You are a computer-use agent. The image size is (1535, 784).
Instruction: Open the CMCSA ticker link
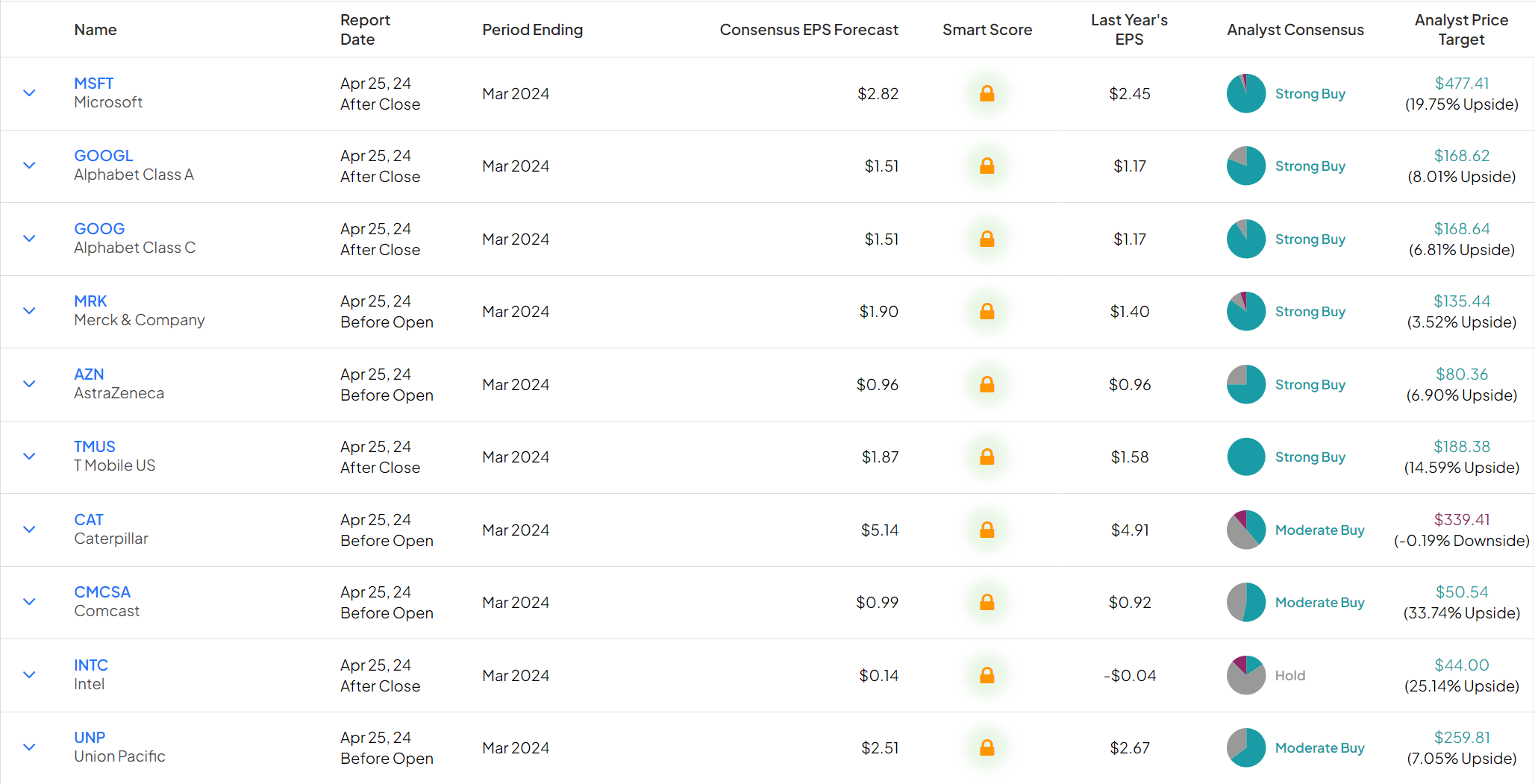(x=102, y=592)
